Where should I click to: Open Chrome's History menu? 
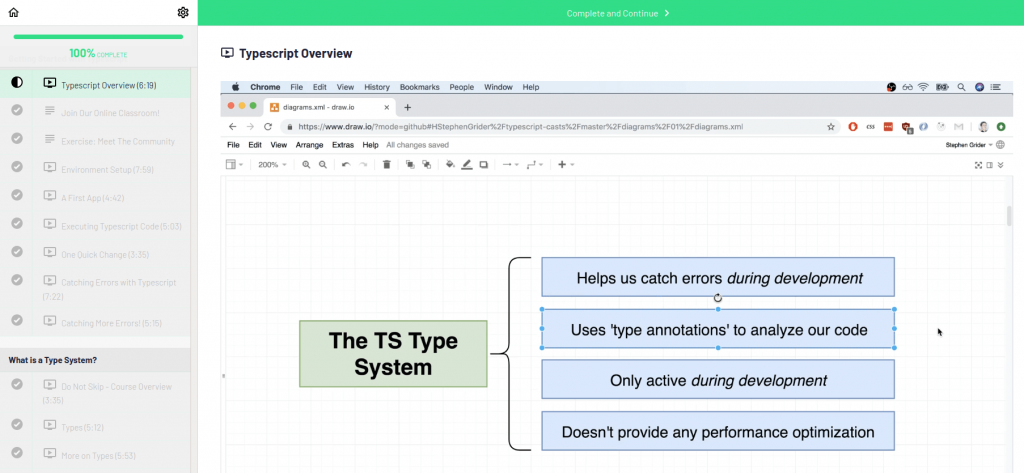[377, 87]
